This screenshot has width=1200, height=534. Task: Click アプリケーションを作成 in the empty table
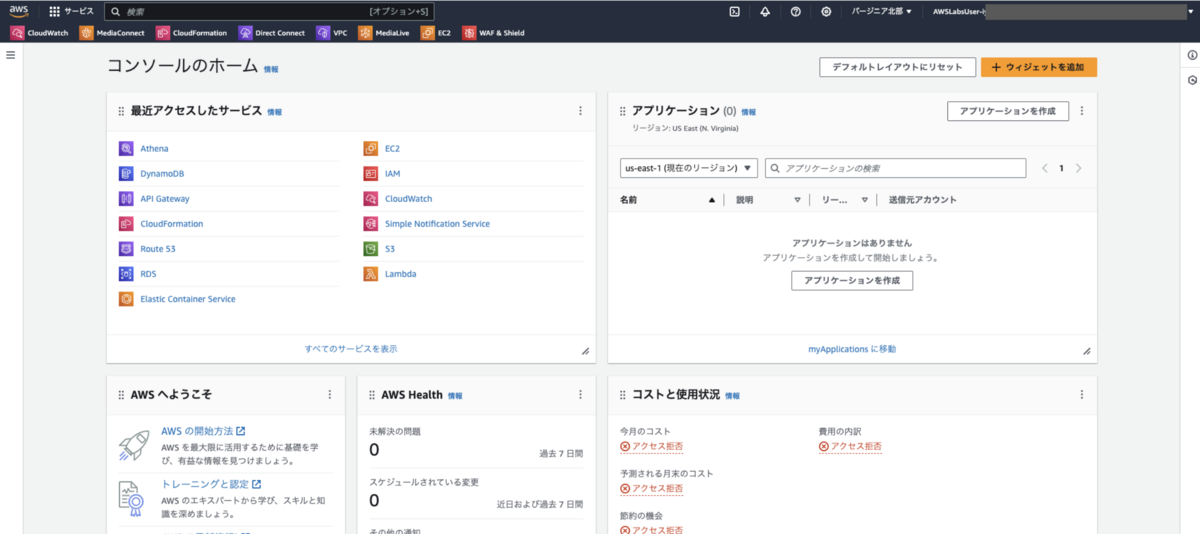pos(852,281)
